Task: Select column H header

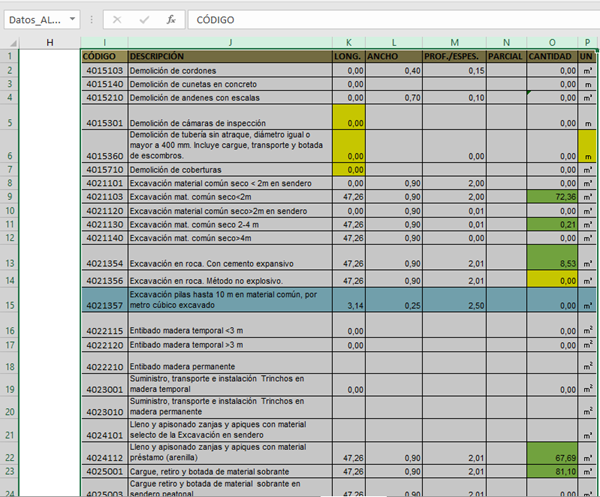Action: point(50,42)
